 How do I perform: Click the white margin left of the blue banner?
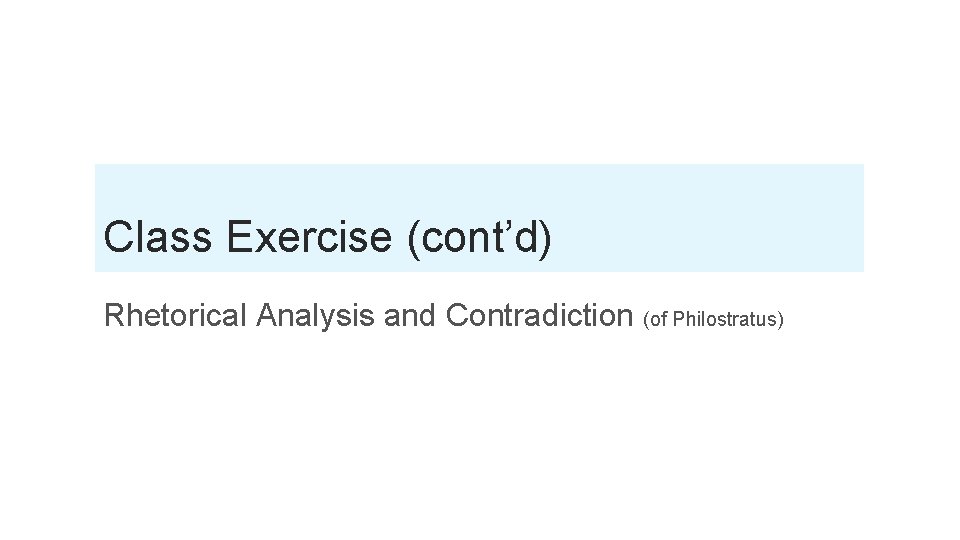[47, 218]
